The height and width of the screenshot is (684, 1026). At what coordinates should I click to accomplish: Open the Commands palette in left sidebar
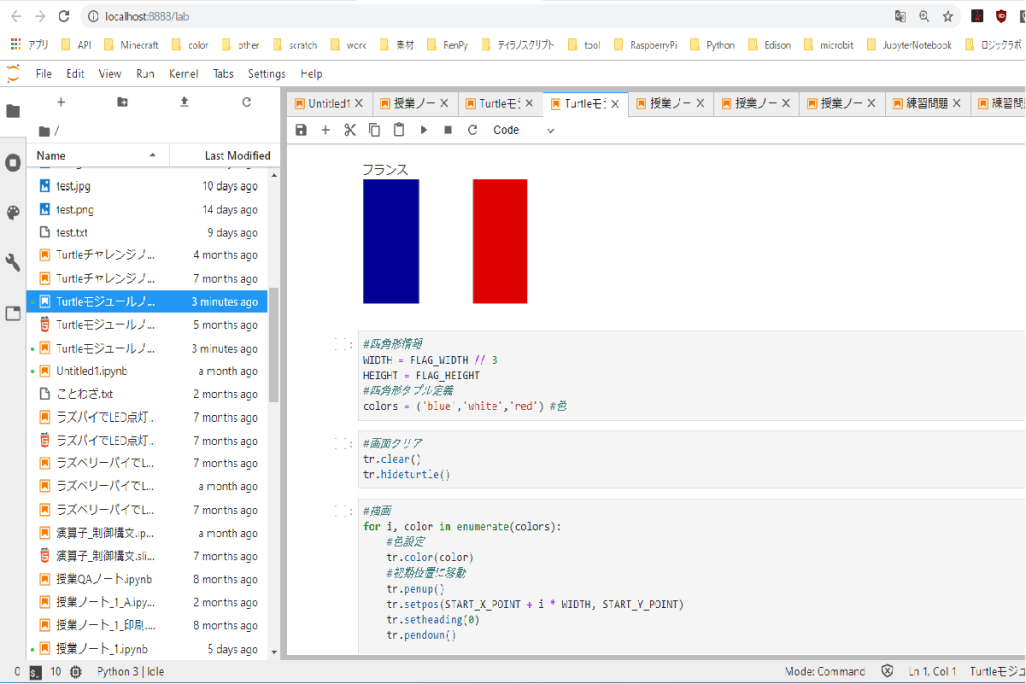click(x=13, y=213)
